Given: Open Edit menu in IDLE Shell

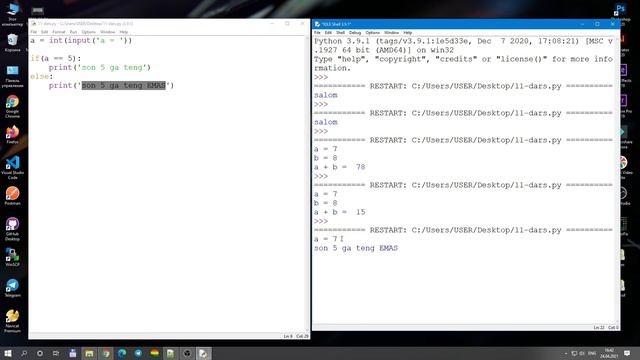Looking at the screenshot, I should [328, 33].
